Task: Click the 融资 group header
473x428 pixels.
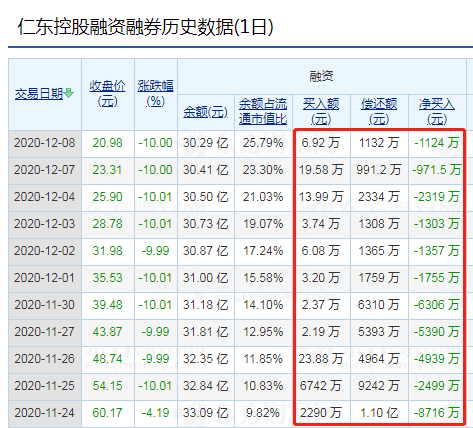Action: (x=321, y=76)
